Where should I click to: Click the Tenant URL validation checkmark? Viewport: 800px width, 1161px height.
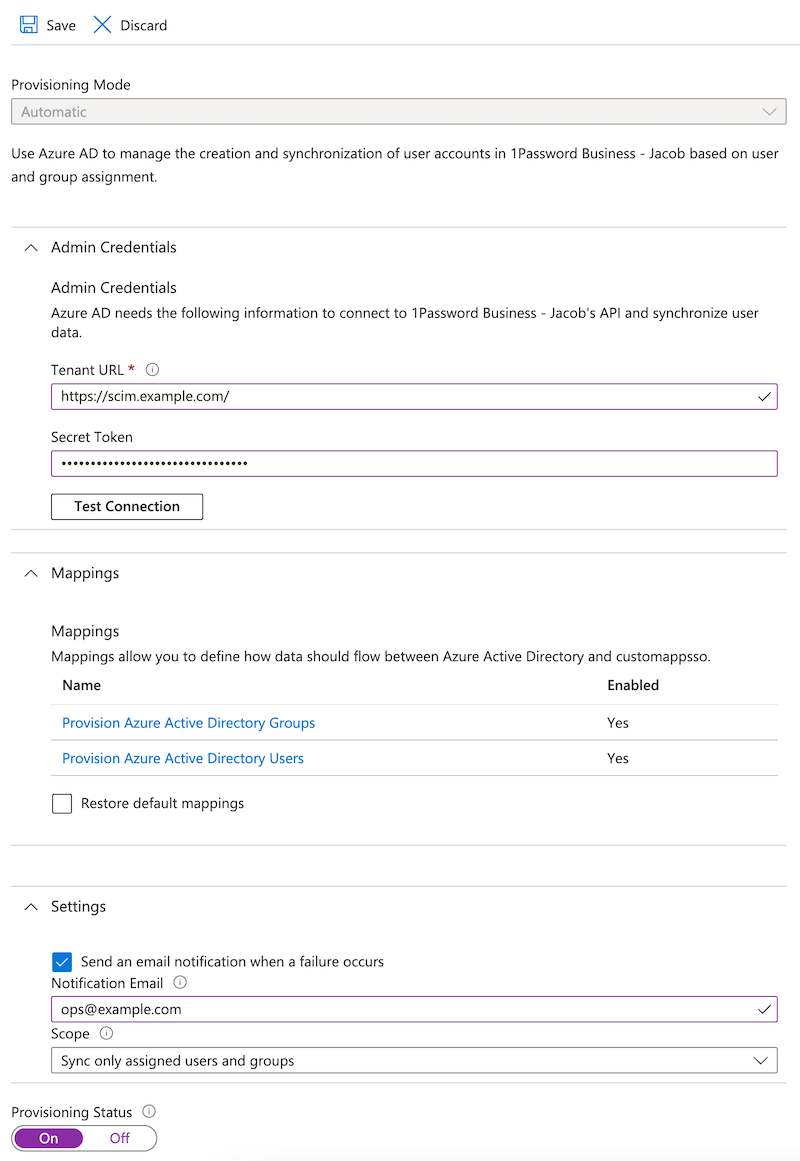pos(764,397)
